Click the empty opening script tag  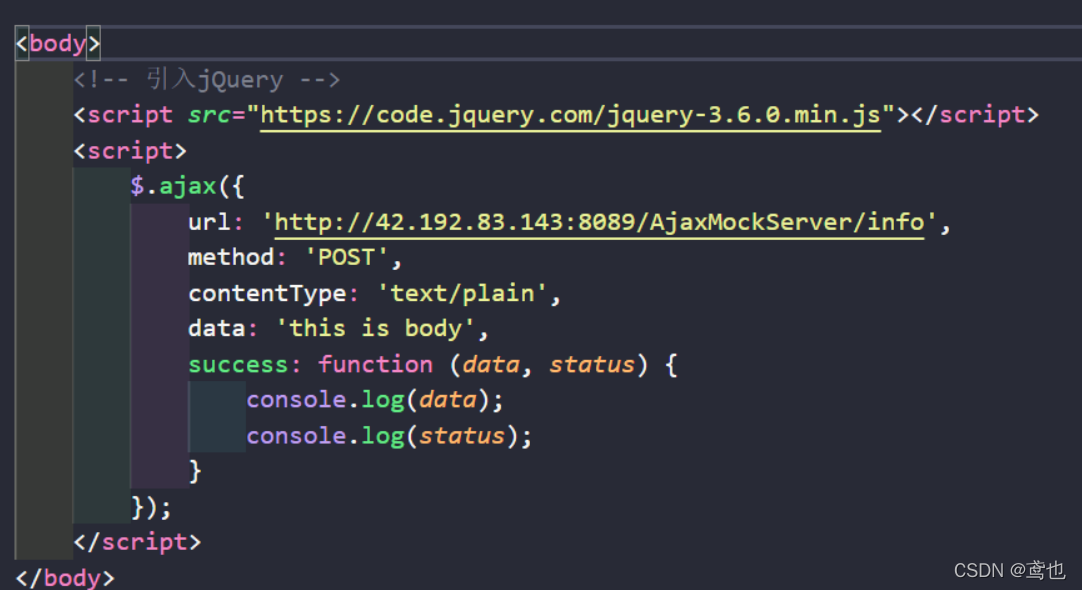point(130,151)
